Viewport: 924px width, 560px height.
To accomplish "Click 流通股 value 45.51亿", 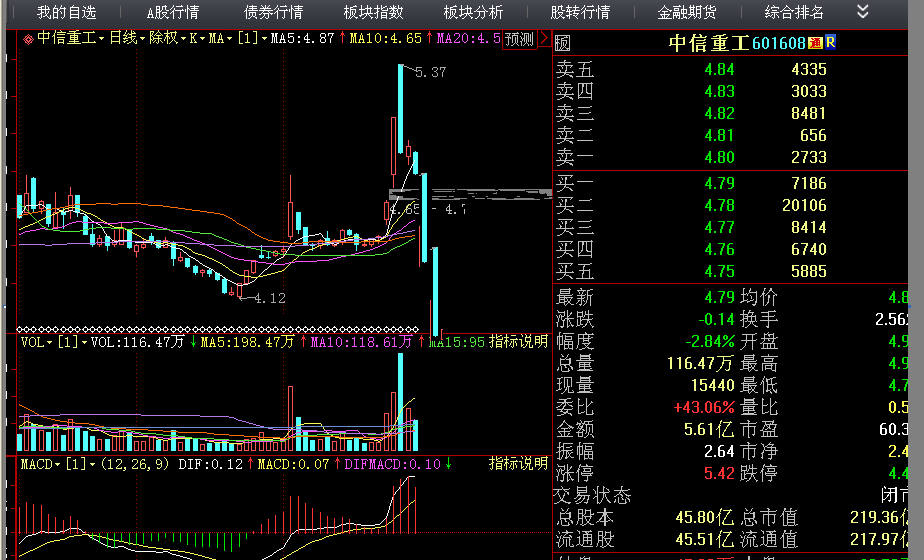I will pyautogui.click(x=705, y=539).
